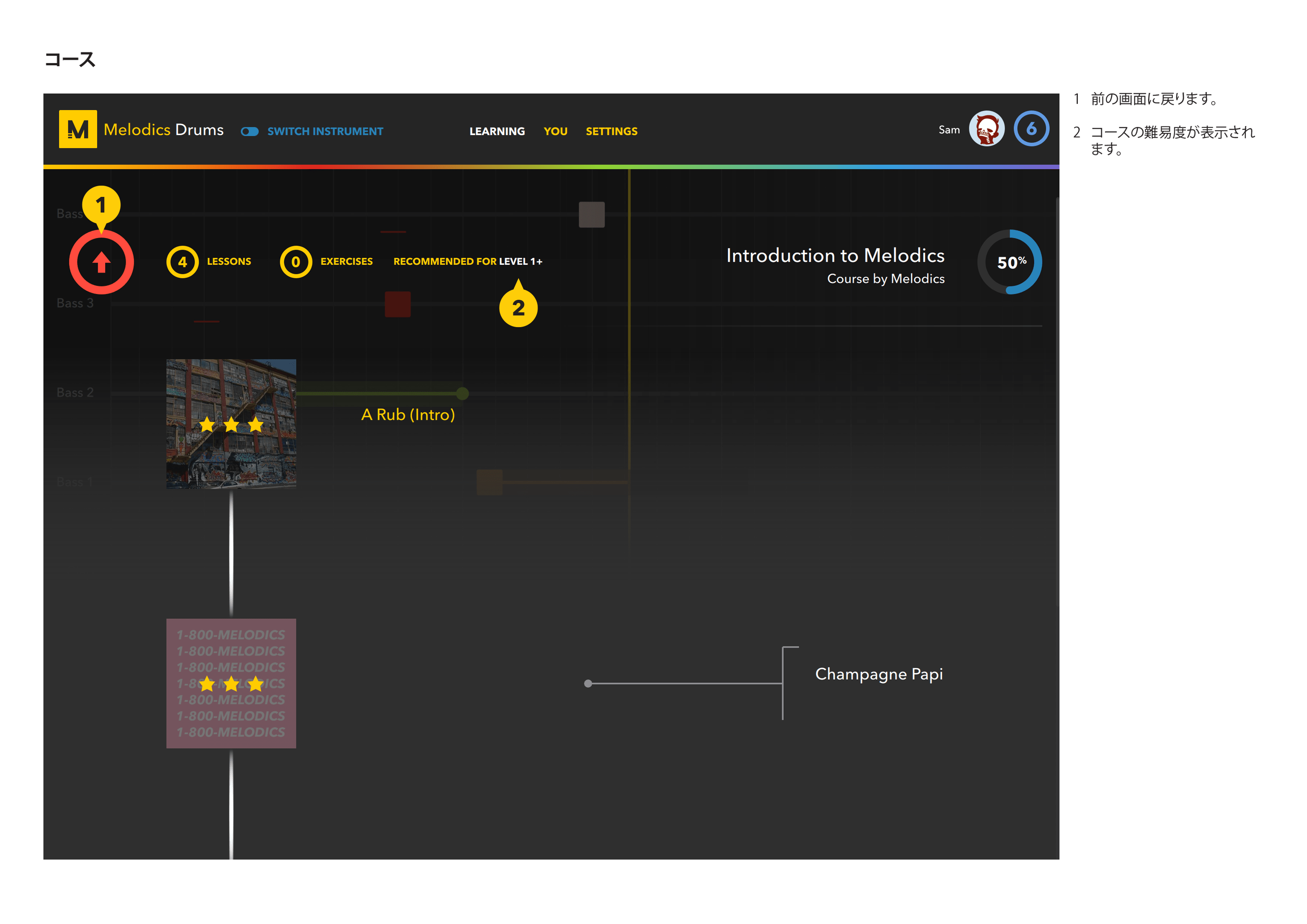Click the Sam user name
Screen dimensions: 1307x924
(949, 130)
